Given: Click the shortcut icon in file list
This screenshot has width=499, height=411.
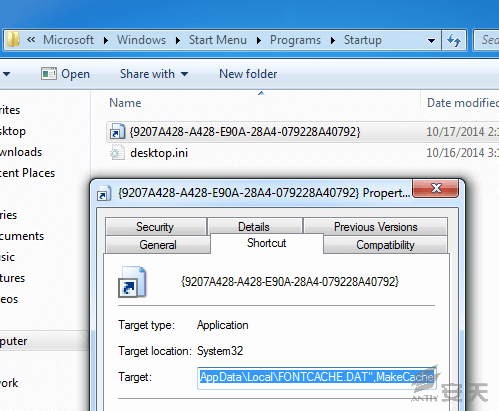Looking at the screenshot, I should [117, 132].
